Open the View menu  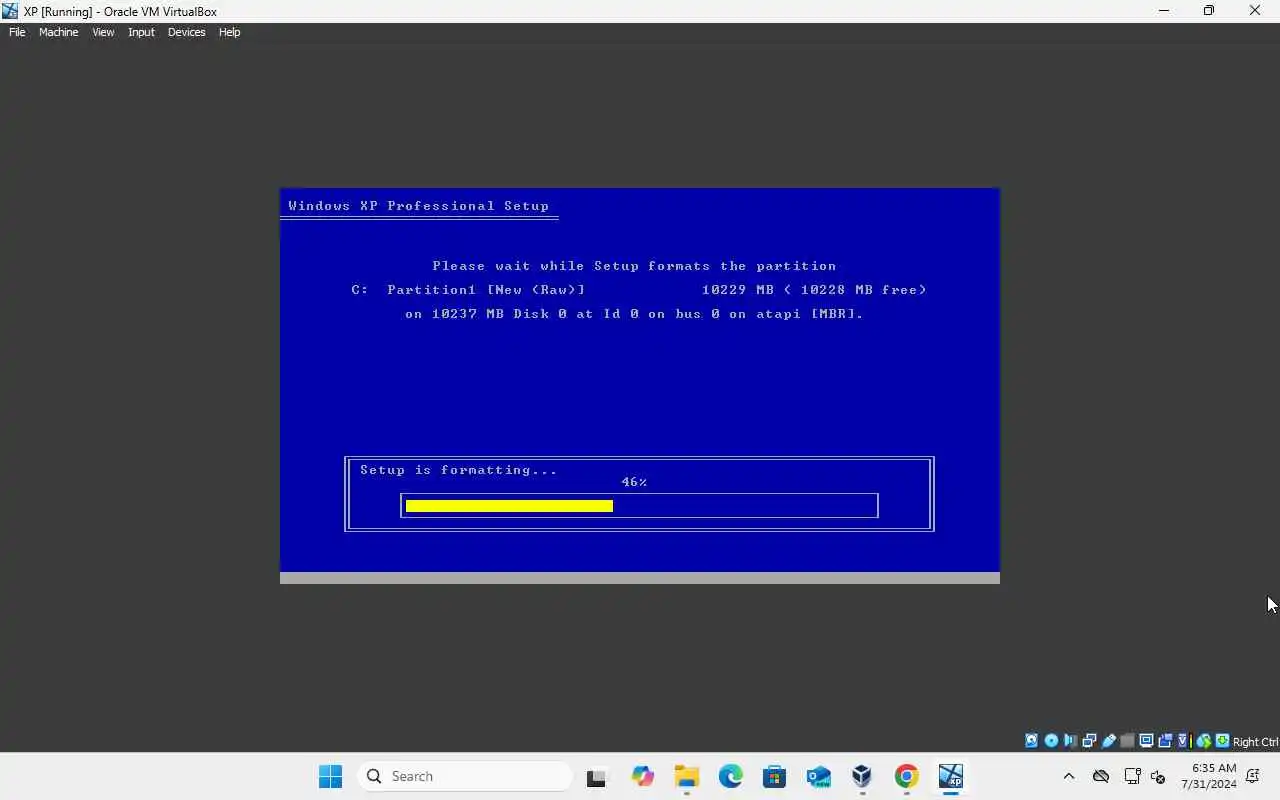click(x=103, y=32)
